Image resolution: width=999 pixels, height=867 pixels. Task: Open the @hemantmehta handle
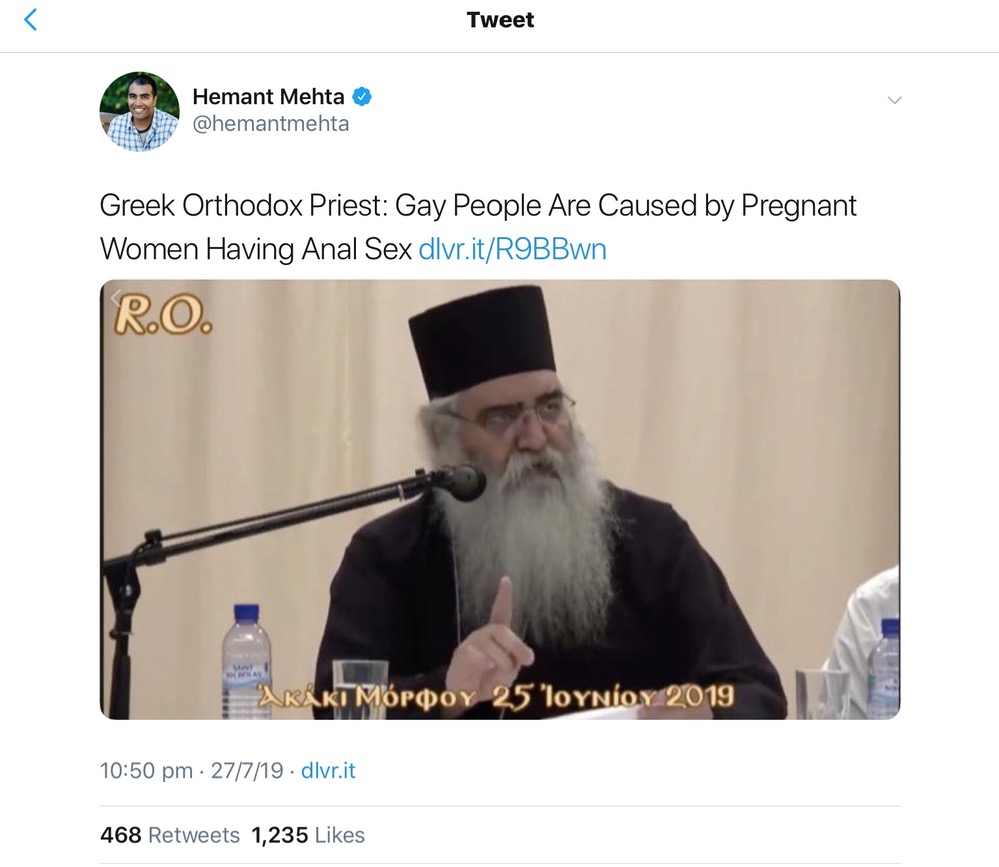270,125
